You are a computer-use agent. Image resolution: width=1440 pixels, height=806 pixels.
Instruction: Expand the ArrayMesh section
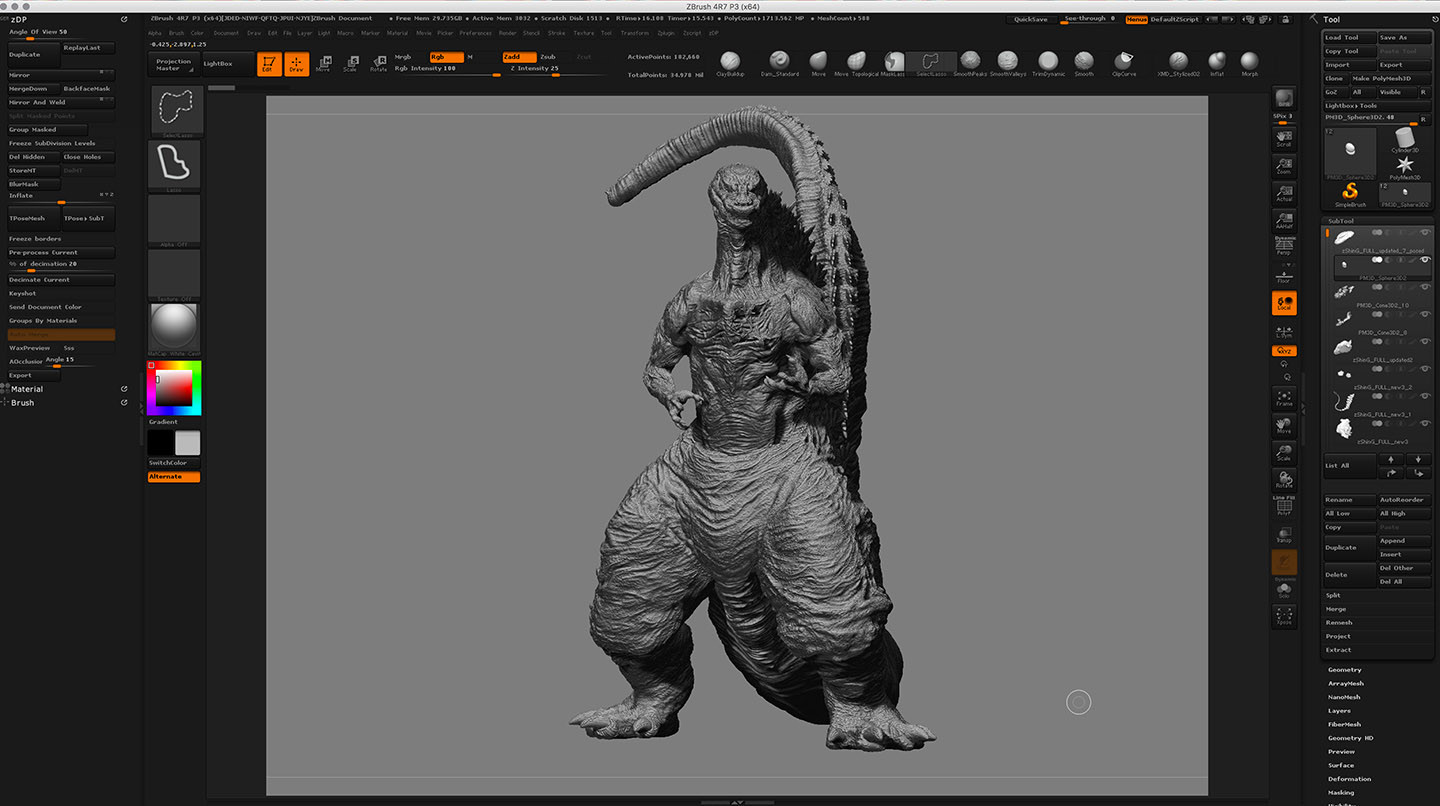[x=1345, y=684]
